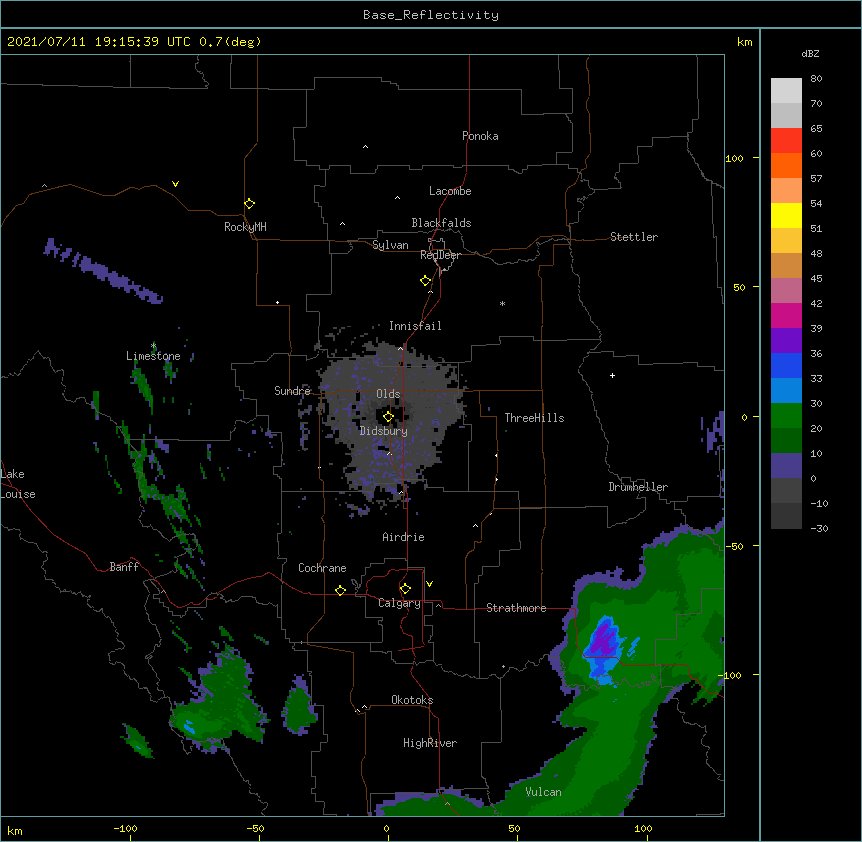Viewport: 862px width, 842px height.
Task: Pick the white 70–80 dBZ legend swatch
Action: [x=786, y=91]
